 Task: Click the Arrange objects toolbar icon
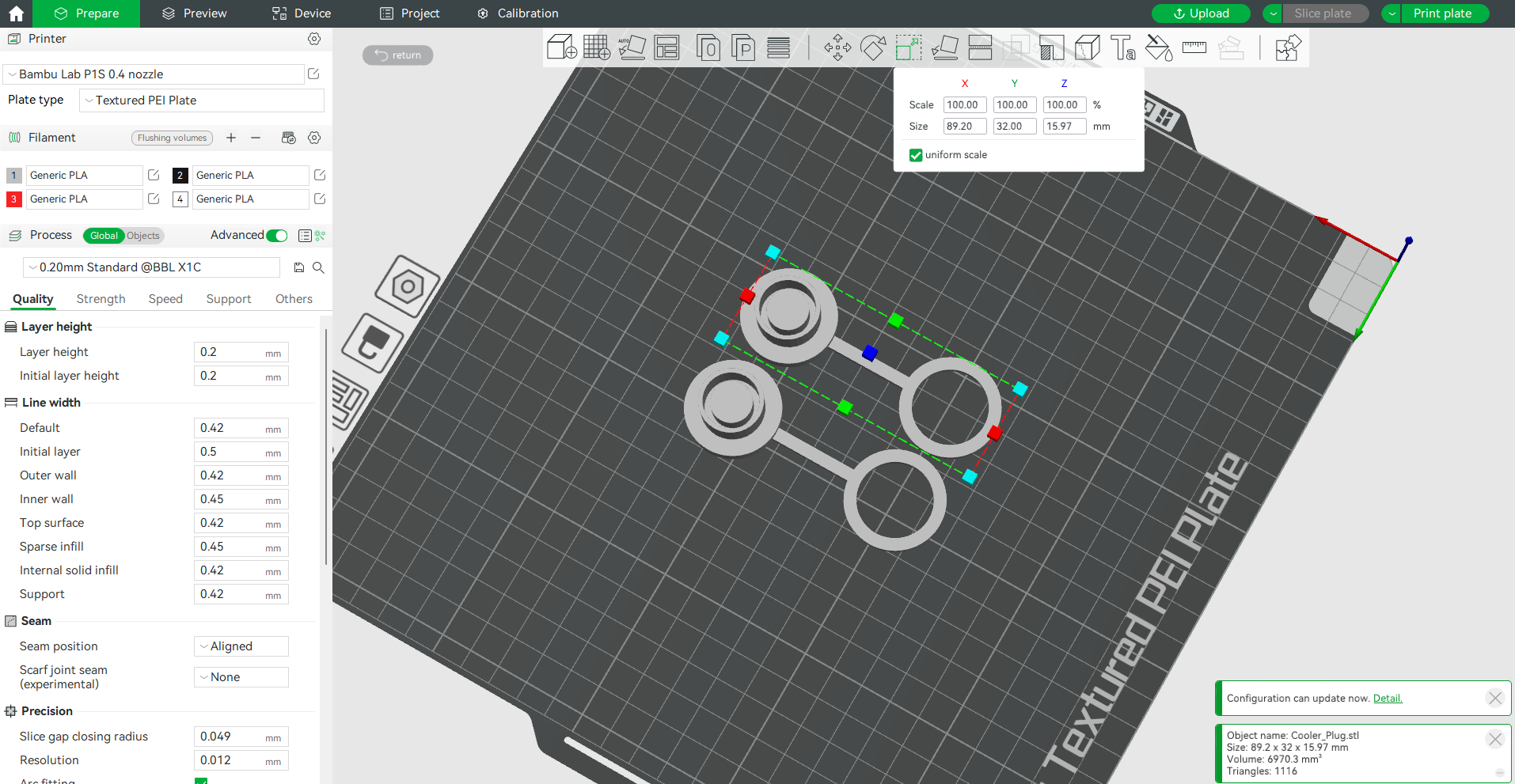coord(667,47)
